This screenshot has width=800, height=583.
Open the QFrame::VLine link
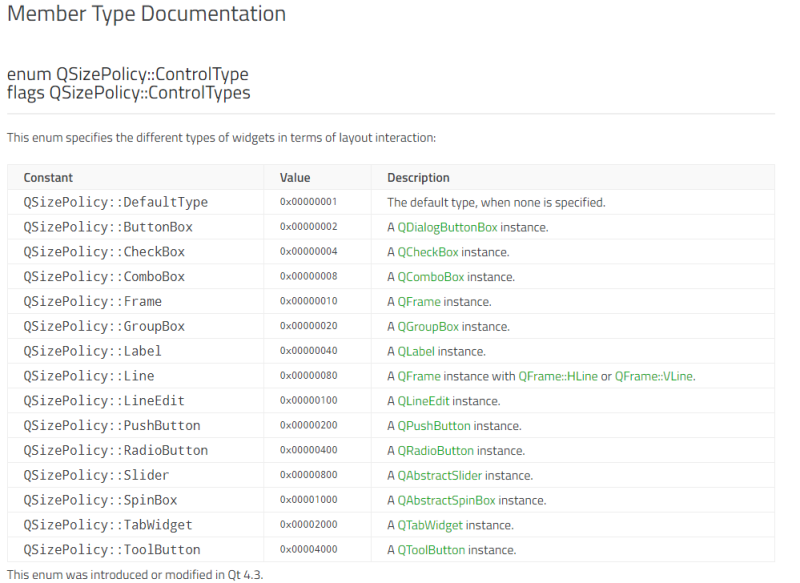[653, 376]
